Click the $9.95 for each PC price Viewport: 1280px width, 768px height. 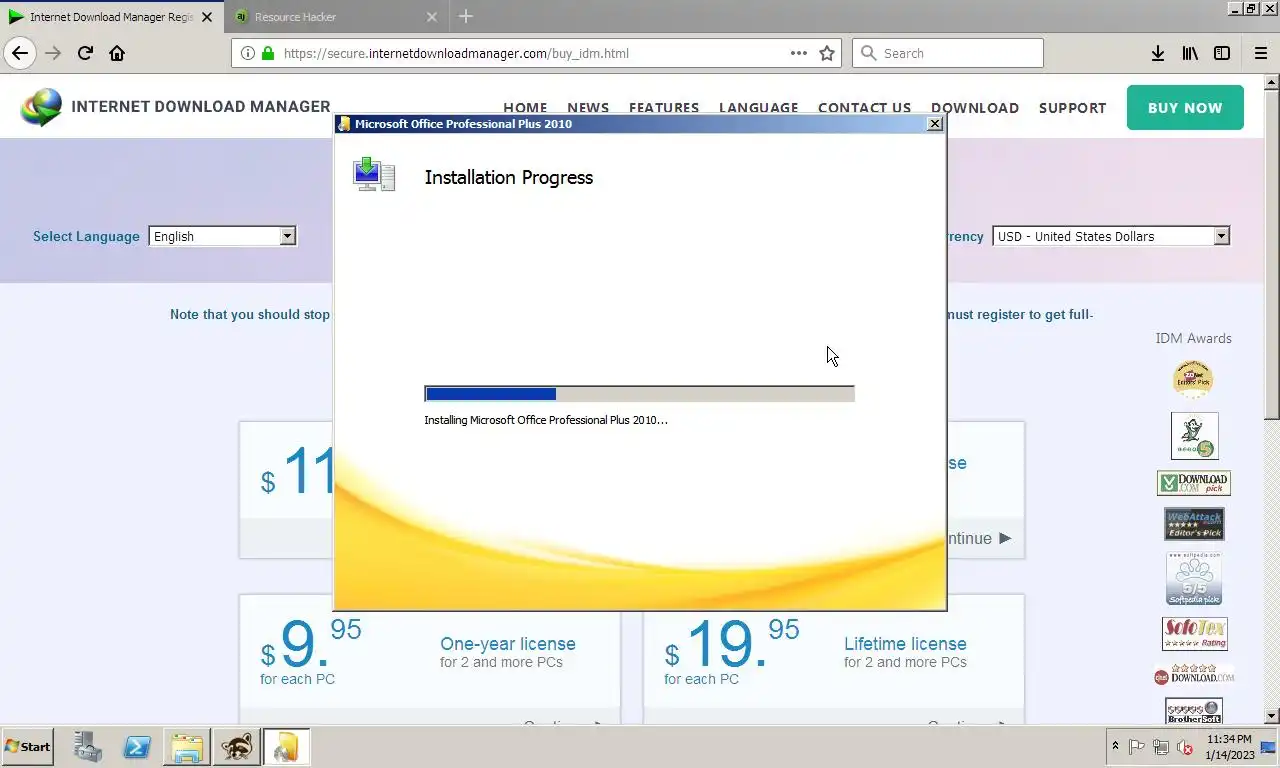[311, 650]
